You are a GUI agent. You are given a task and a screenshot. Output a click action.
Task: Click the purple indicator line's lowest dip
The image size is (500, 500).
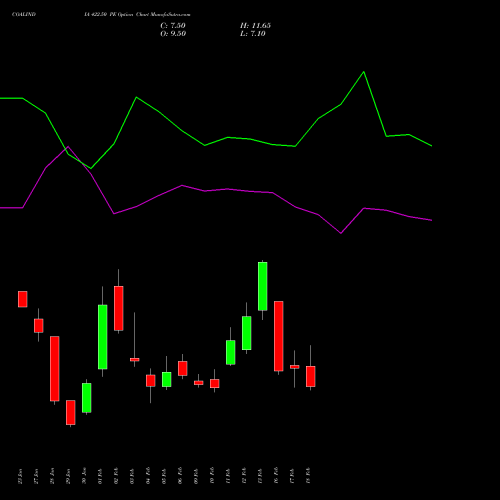(x=341, y=233)
